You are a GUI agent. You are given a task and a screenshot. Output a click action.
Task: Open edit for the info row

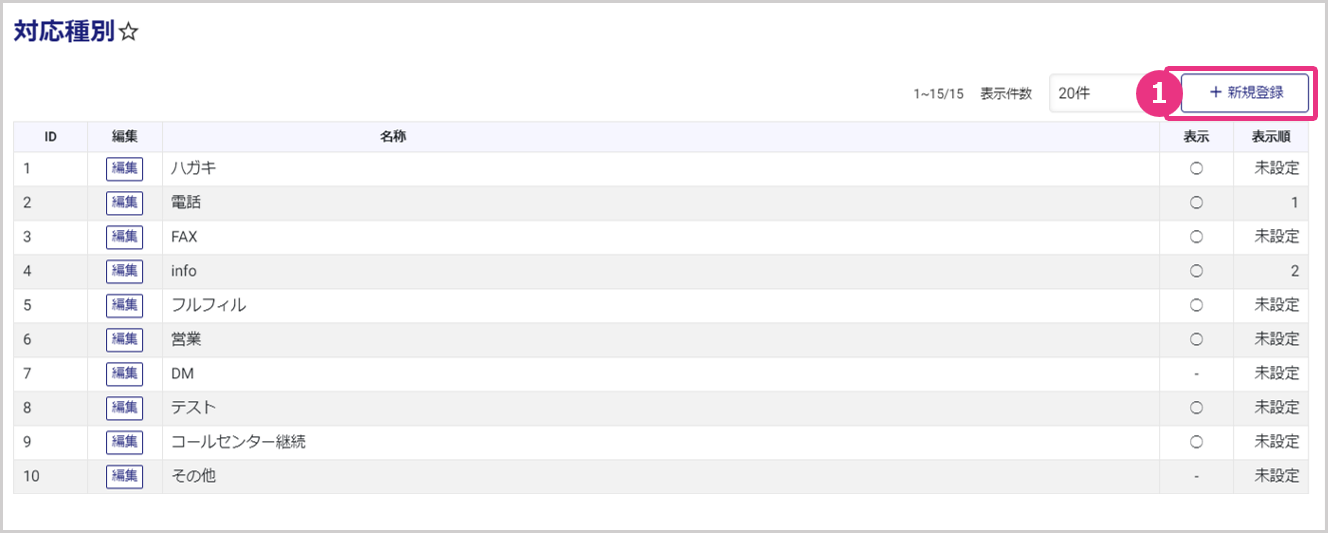pyautogui.click(x=124, y=271)
